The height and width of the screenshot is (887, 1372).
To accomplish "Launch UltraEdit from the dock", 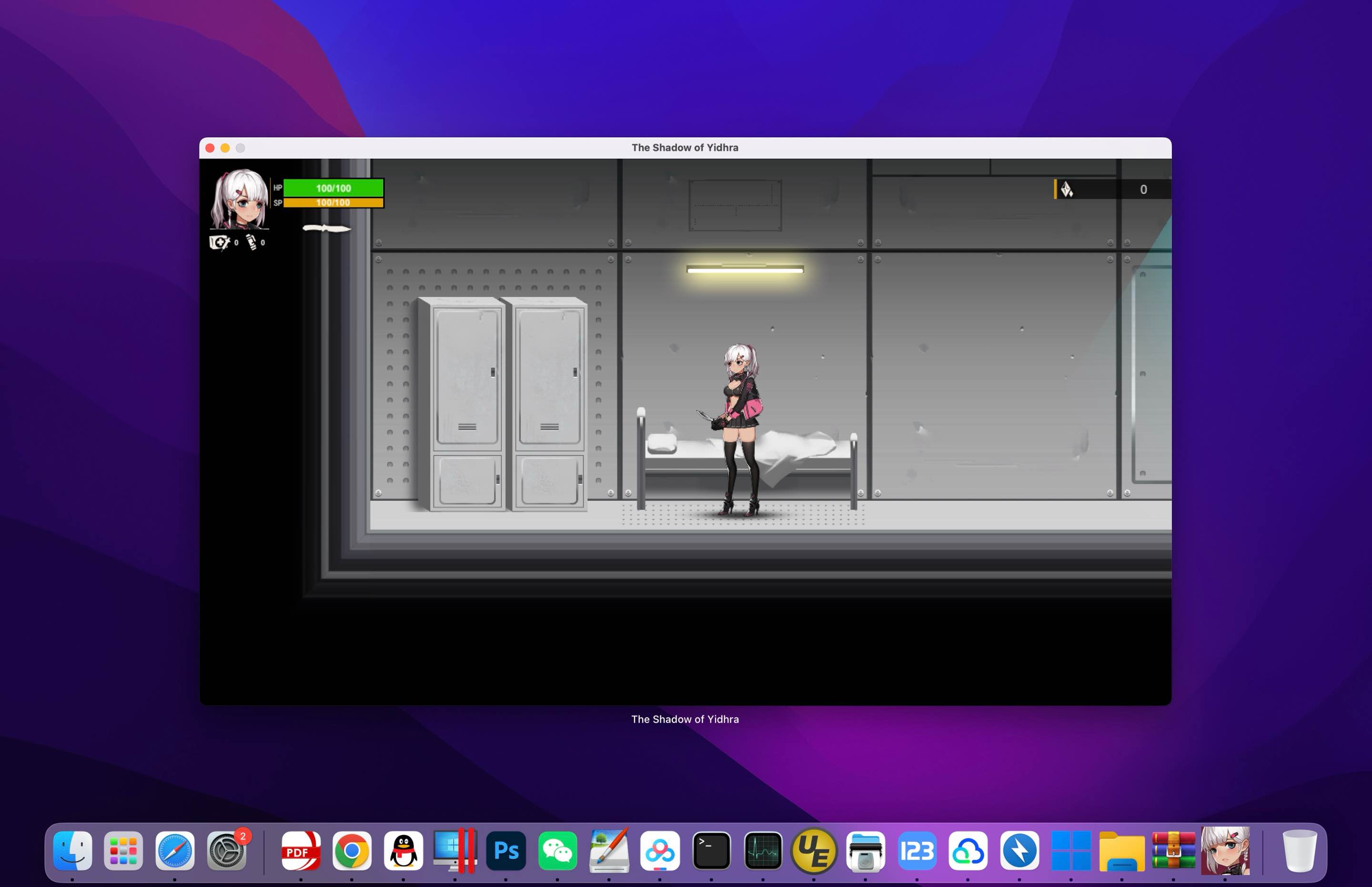I will click(814, 850).
